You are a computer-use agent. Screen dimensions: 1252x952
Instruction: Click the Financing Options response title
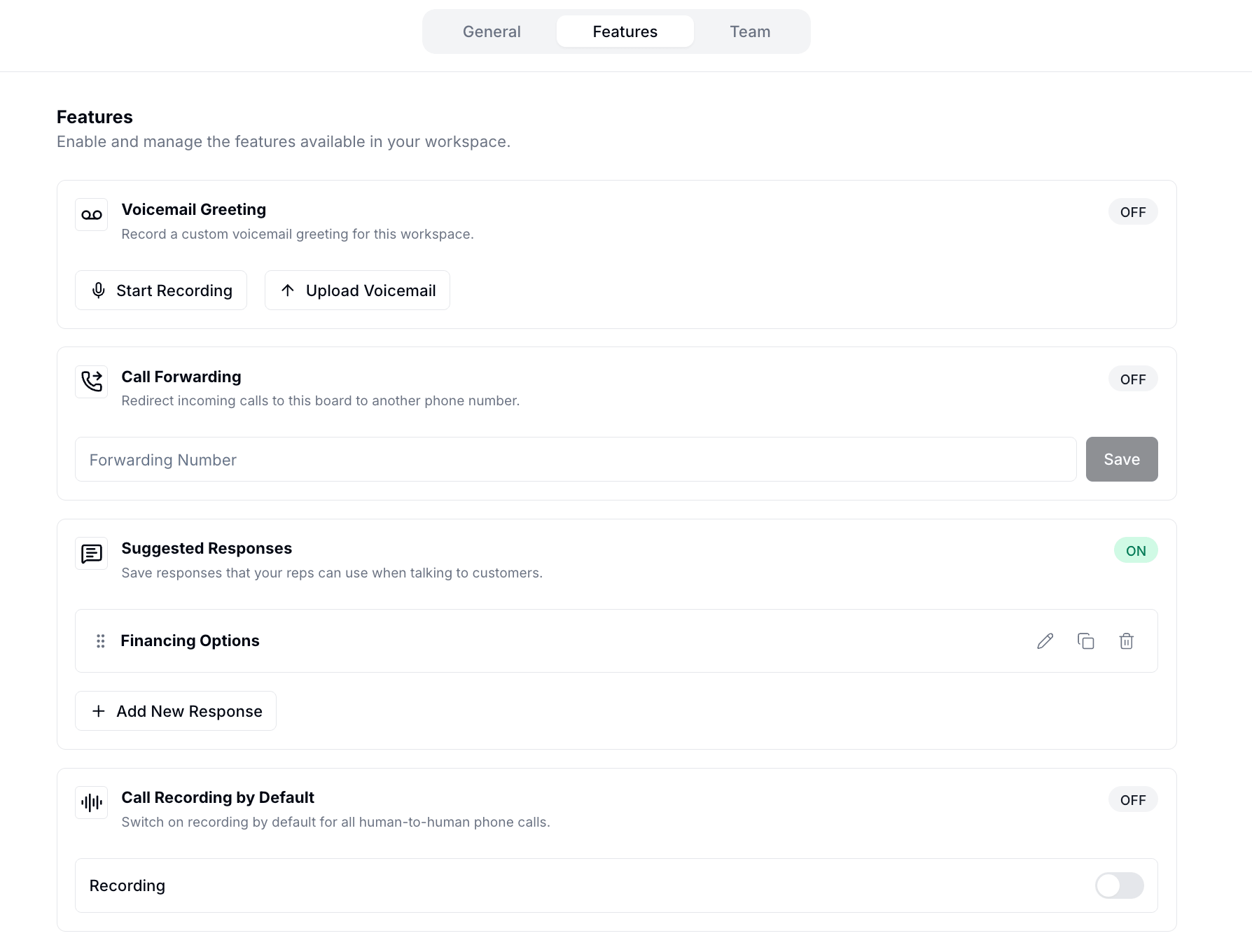tap(190, 641)
